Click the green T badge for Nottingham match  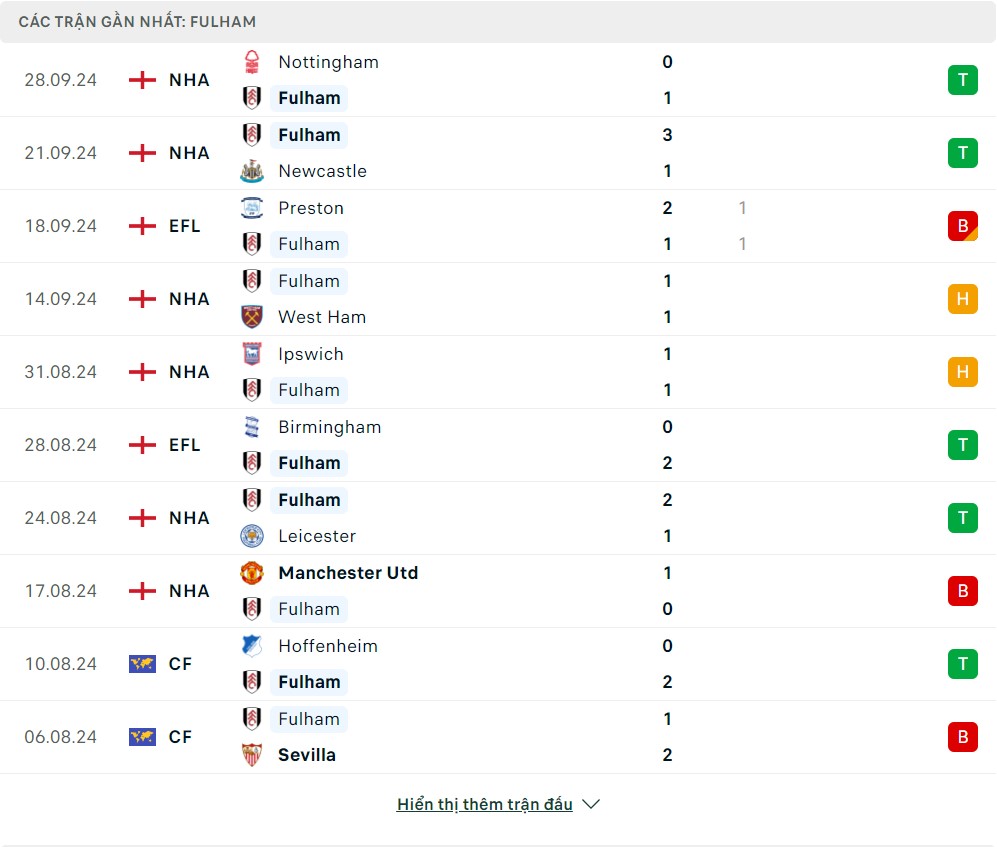pyautogui.click(x=962, y=80)
